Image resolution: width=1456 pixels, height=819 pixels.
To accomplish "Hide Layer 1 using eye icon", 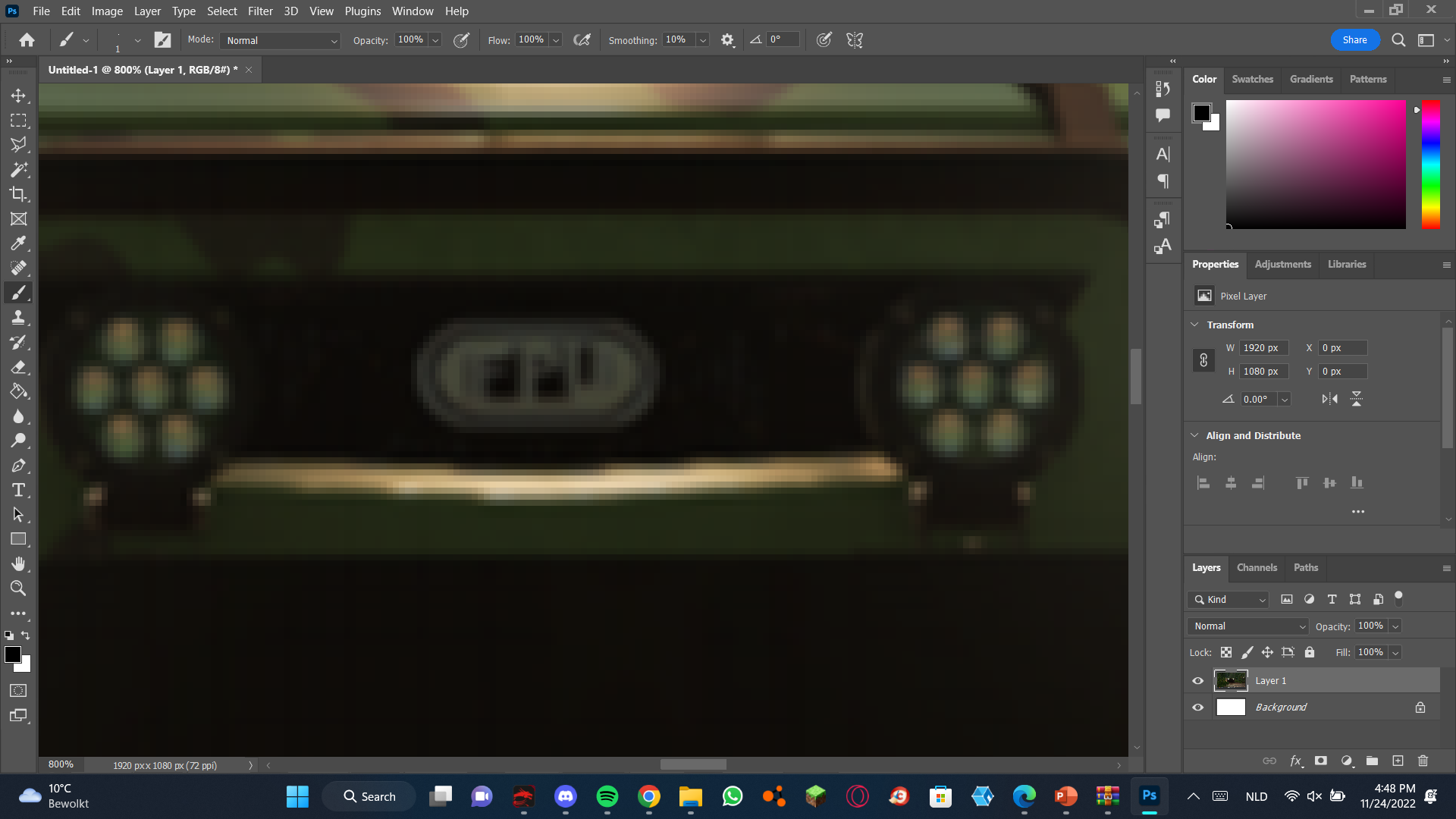I will coord(1198,681).
